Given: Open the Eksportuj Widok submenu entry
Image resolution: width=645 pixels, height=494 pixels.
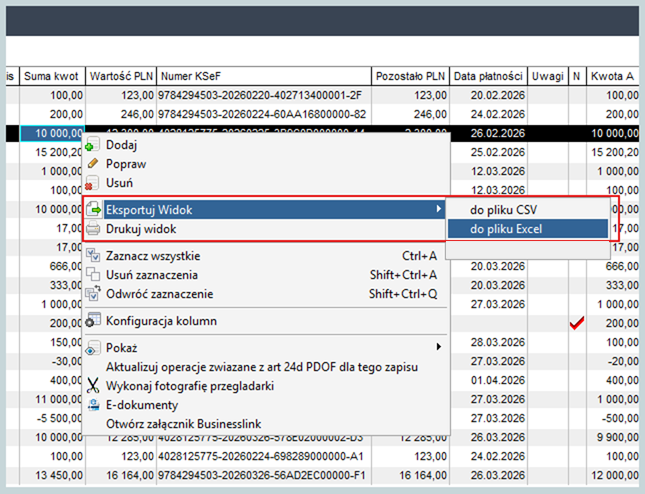Looking at the screenshot, I should click(x=266, y=210).
